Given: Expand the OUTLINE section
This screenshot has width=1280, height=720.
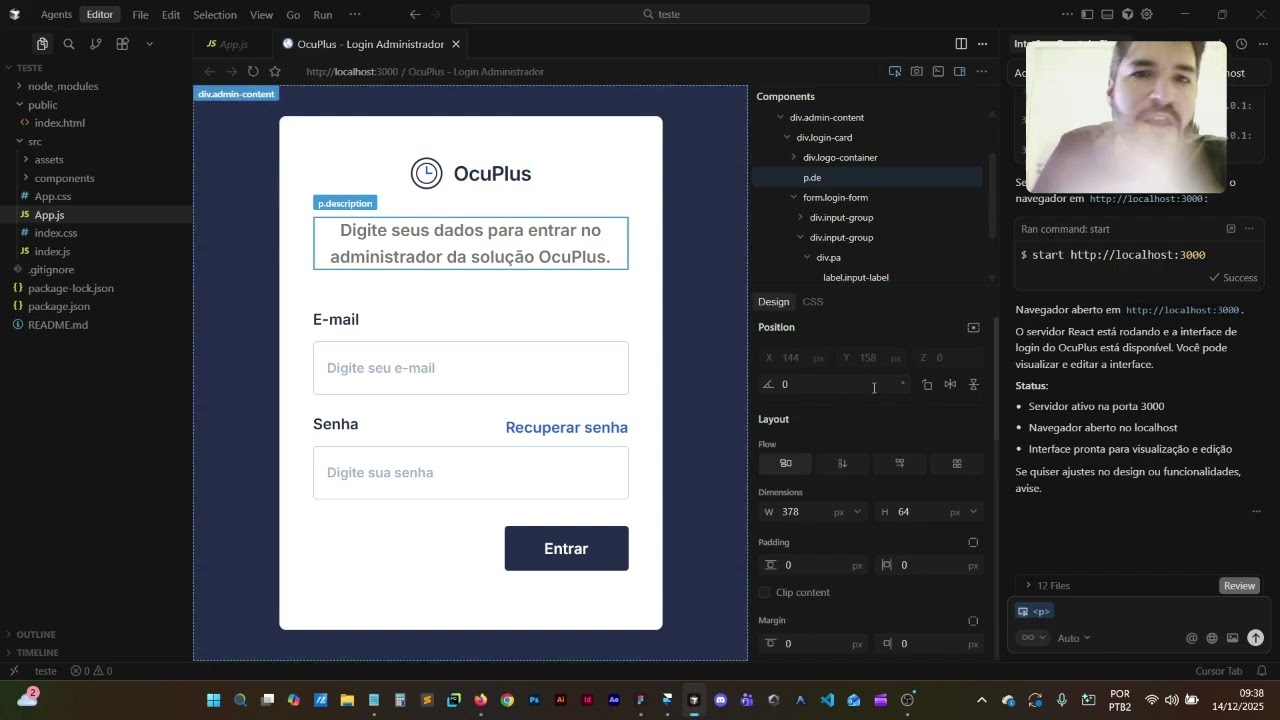Looking at the screenshot, I should (35, 635).
